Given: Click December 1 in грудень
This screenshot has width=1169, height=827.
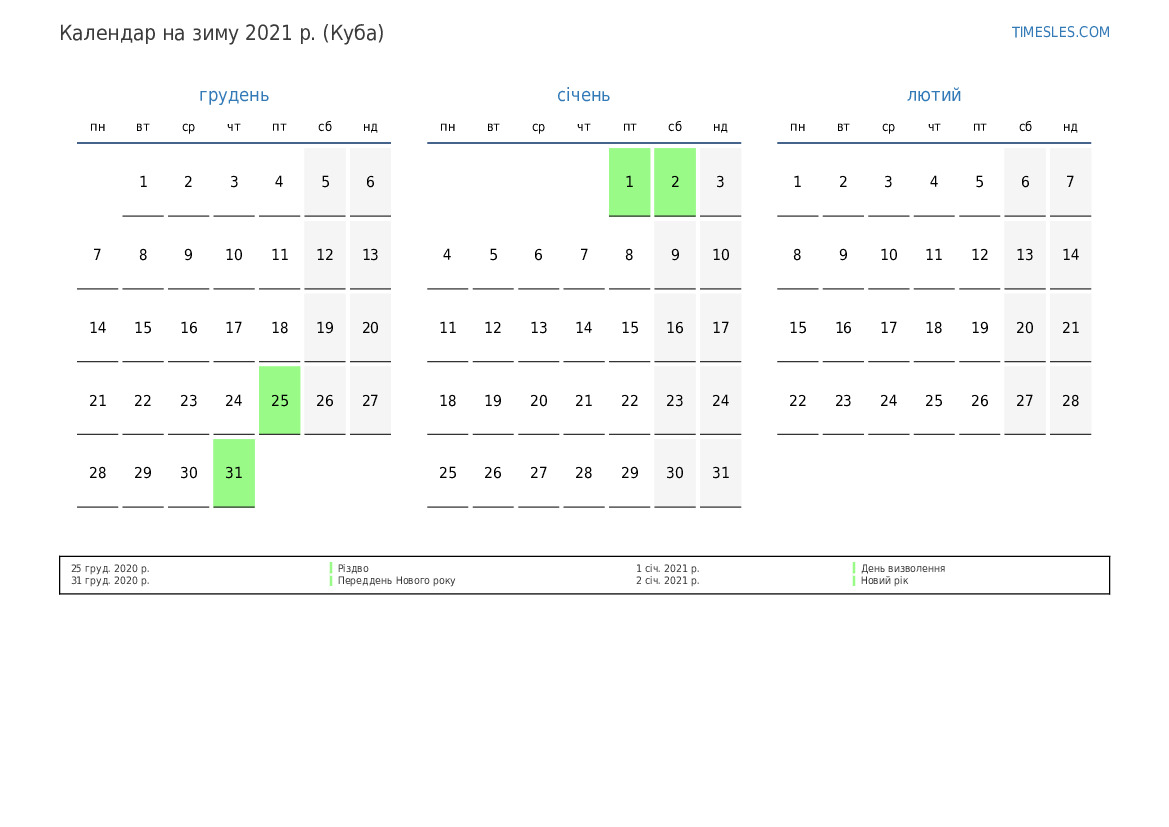Looking at the screenshot, I should [143, 182].
